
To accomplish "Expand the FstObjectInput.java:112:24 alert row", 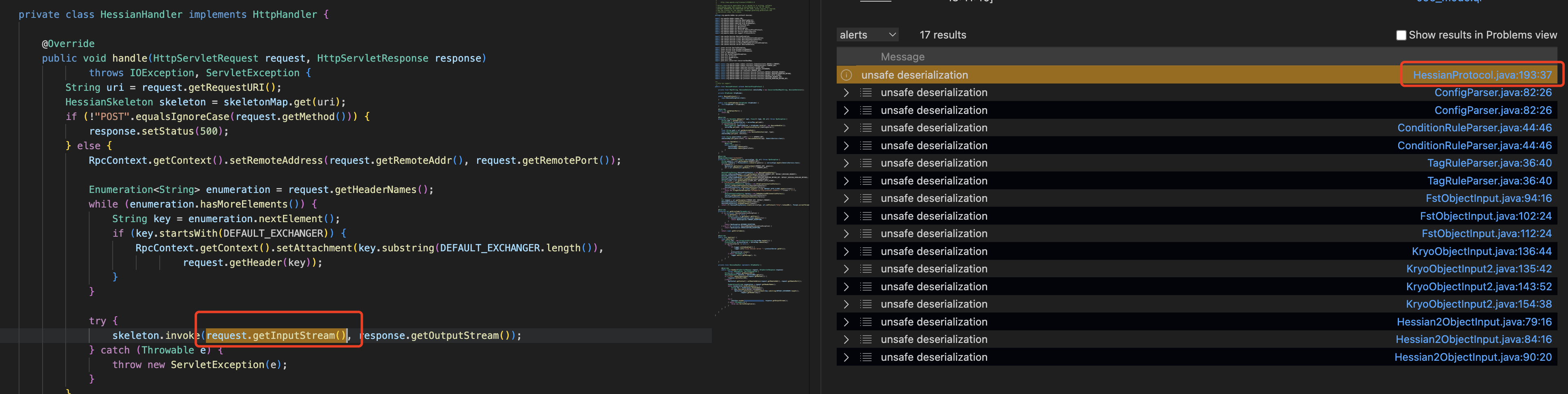I will coord(846,234).
